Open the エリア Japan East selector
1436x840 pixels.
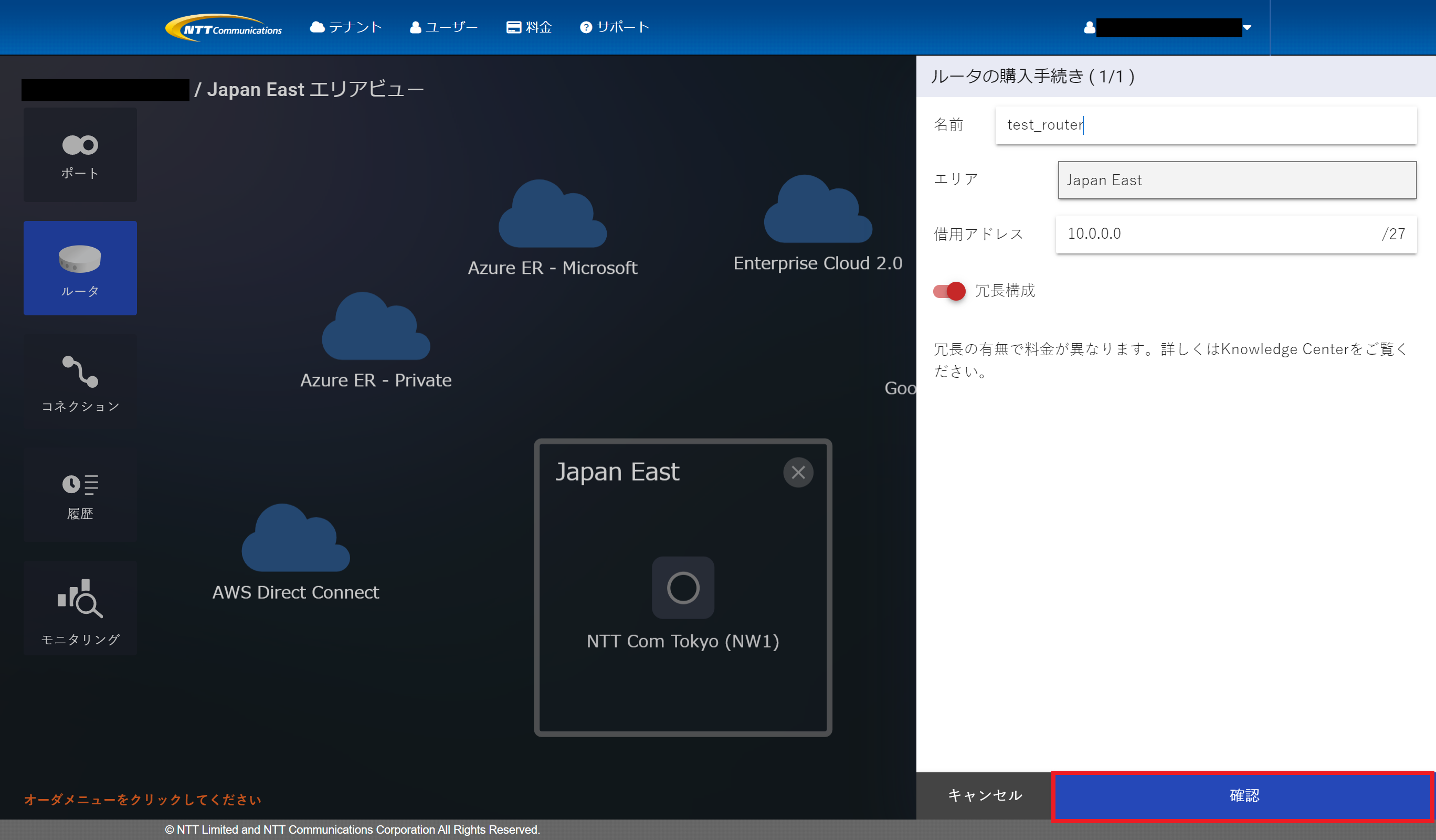click(x=1237, y=180)
